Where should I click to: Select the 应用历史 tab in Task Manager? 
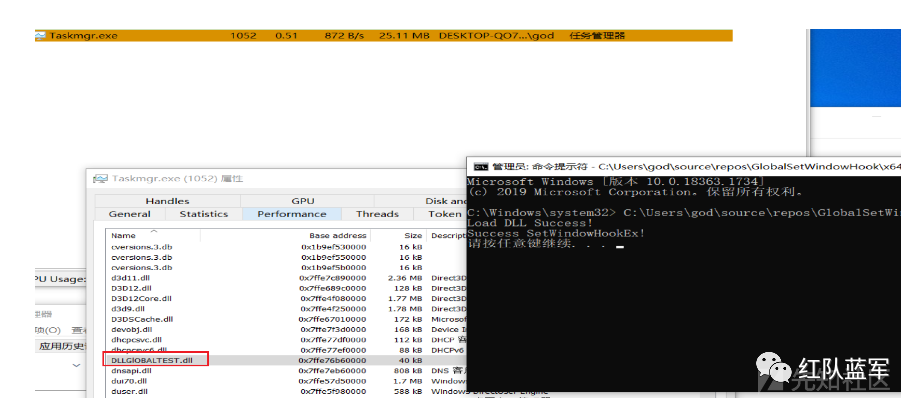coord(61,346)
